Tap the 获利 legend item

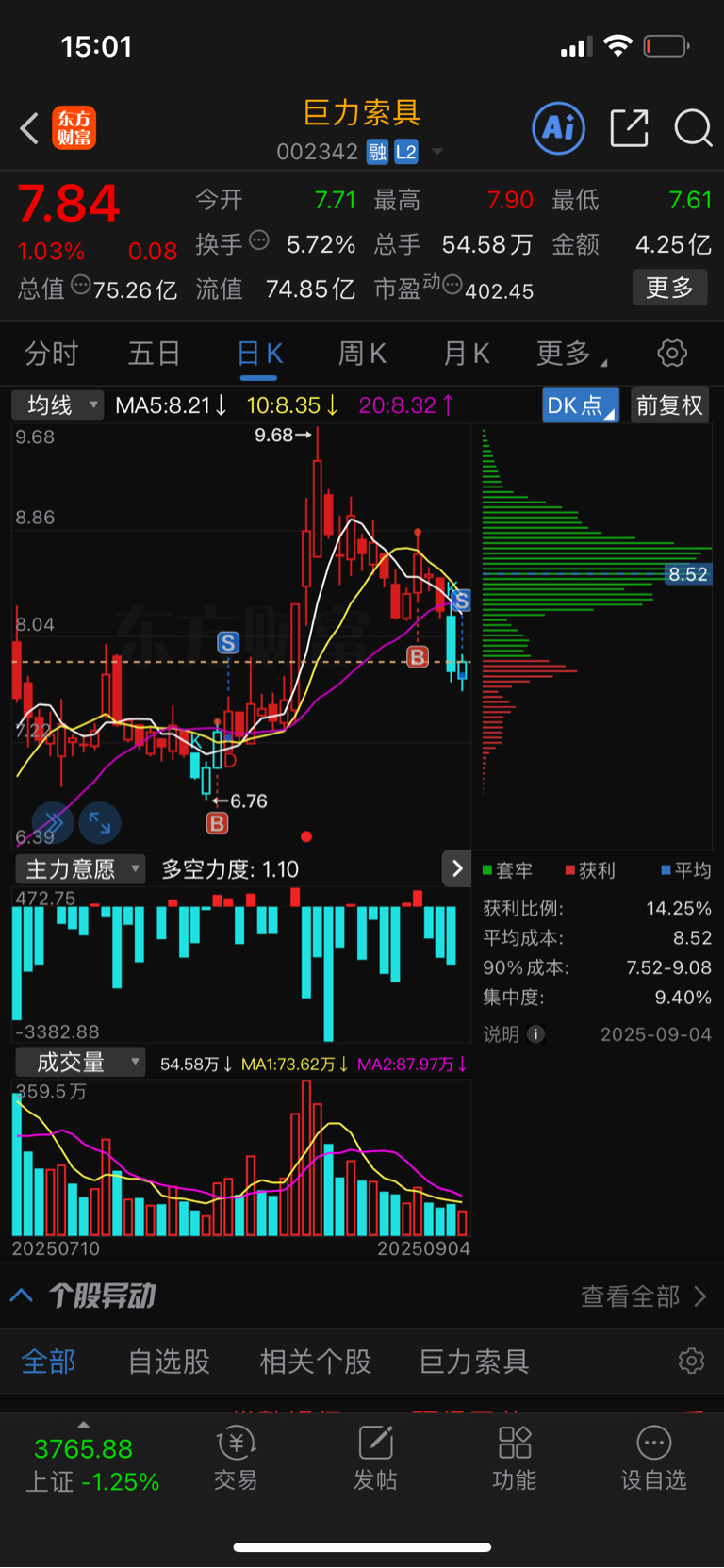tap(590, 870)
